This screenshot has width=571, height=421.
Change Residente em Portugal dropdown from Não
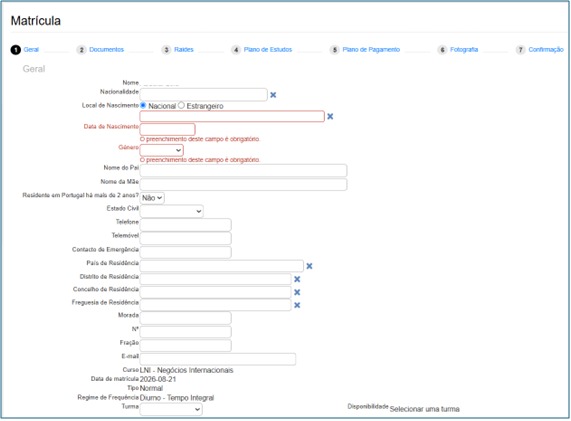point(152,198)
